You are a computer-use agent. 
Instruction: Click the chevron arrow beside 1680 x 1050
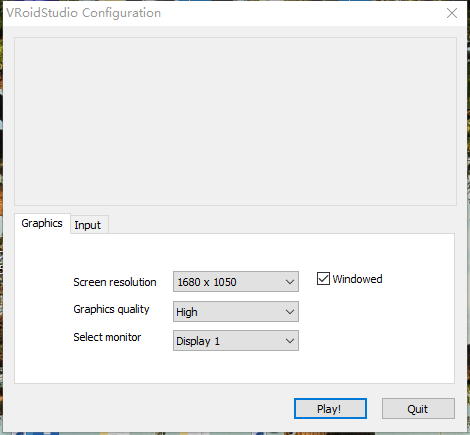click(290, 282)
